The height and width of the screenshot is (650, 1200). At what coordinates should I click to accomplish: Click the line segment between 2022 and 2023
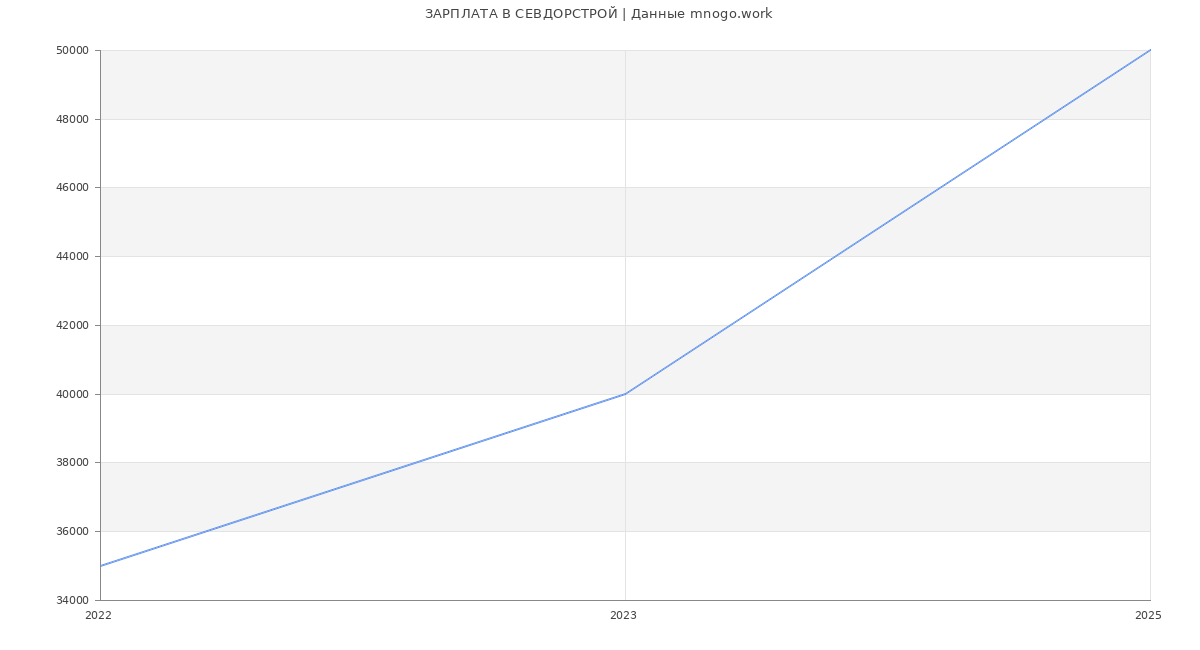(x=363, y=480)
